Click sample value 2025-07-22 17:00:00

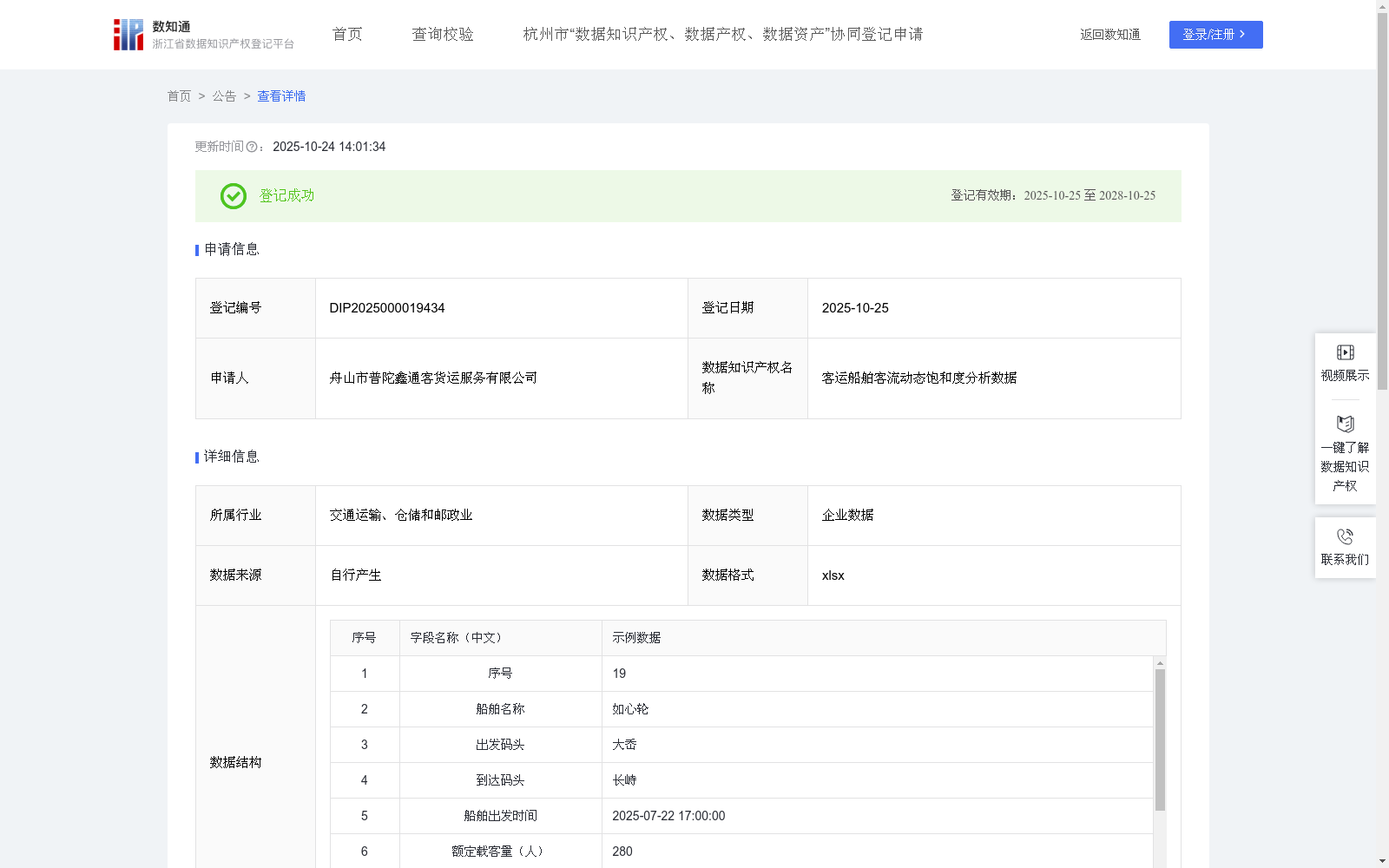(x=668, y=816)
